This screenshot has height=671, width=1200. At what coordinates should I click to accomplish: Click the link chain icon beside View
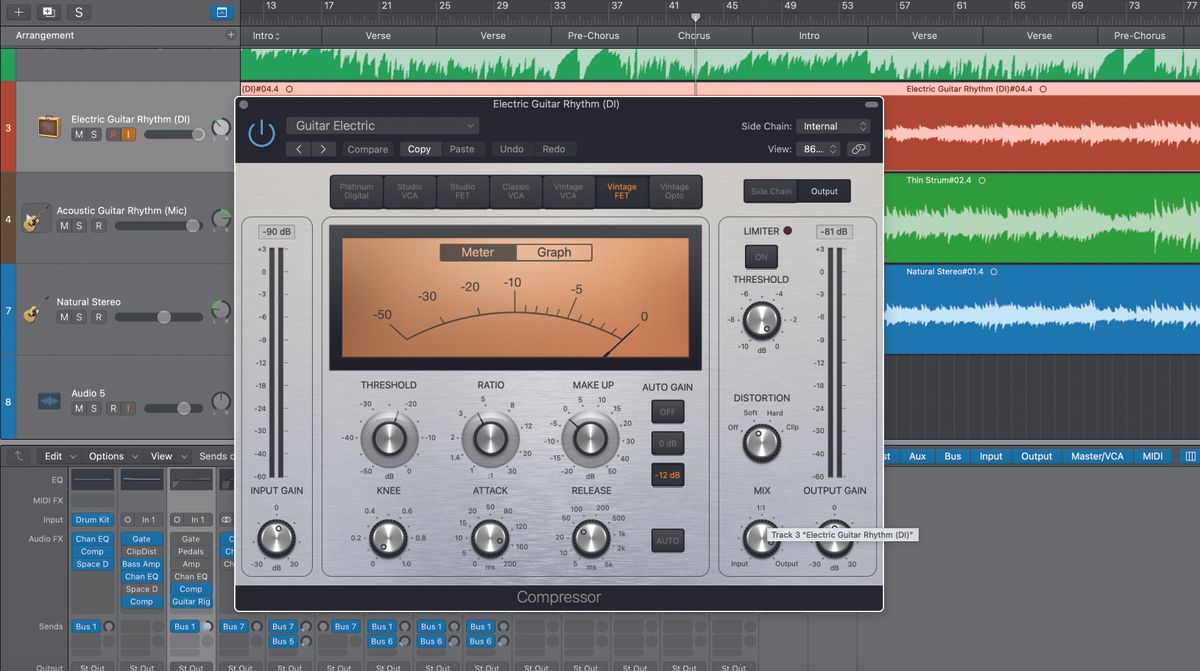(x=858, y=148)
